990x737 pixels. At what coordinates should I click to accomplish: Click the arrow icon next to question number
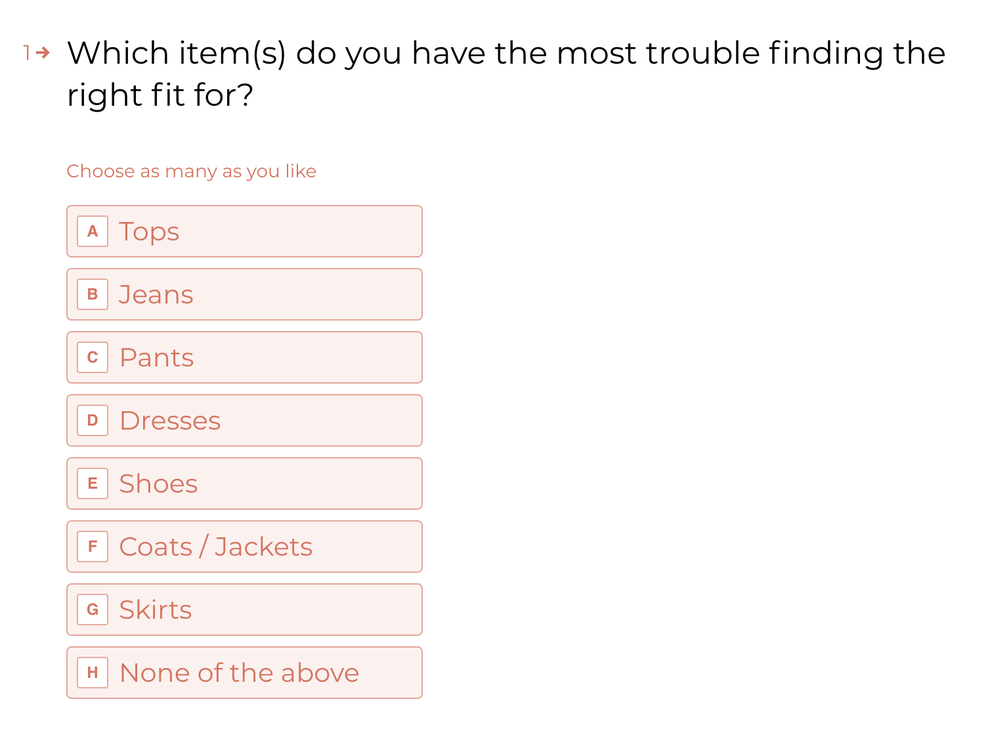point(42,53)
